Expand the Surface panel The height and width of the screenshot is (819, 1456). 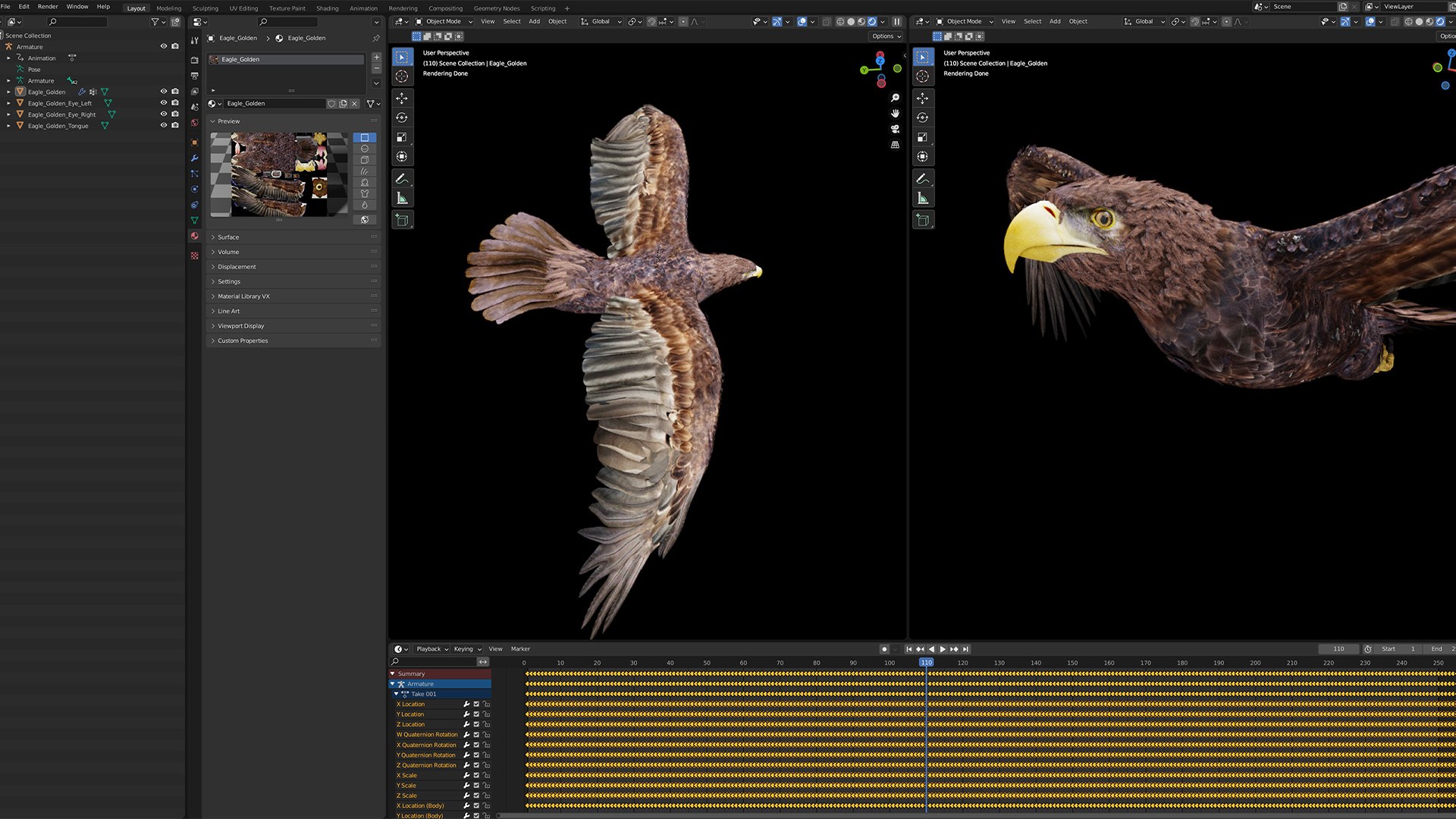[293, 237]
